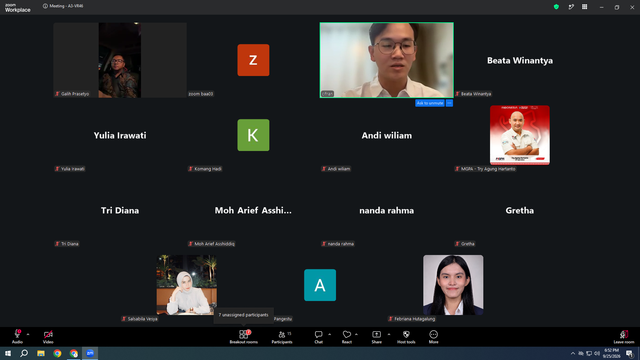Select Febriana Hutagalung's profile photo
This screenshot has width=640, height=360.
[x=453, y=285]
